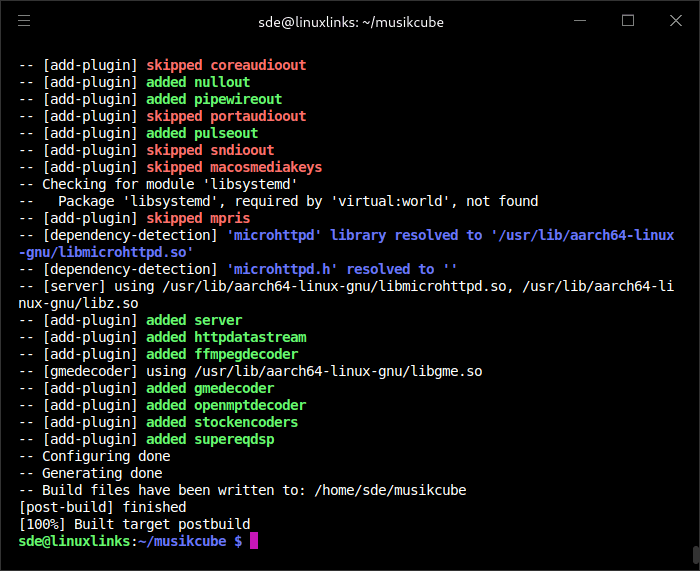
Task: Click 'added ffmpegdecoder' line
Action: [158, 354]
